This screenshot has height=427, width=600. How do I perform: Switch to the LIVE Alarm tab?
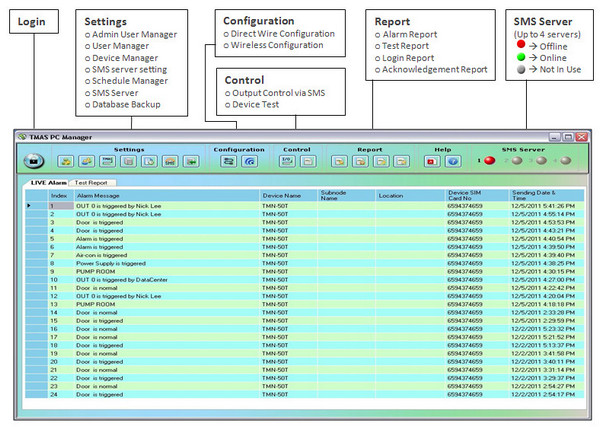click(48, 183)
